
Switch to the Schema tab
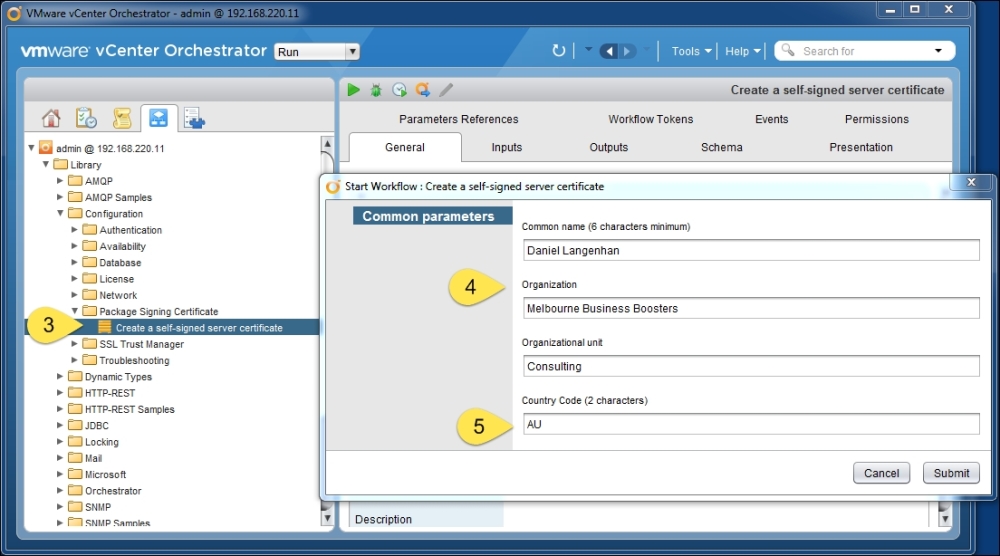pos(721,147)
